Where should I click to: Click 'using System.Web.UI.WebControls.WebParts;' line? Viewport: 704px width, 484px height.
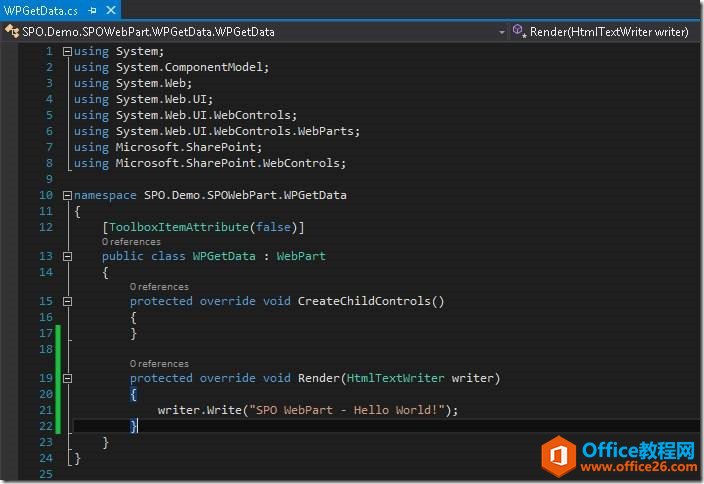tap(217, 132)
